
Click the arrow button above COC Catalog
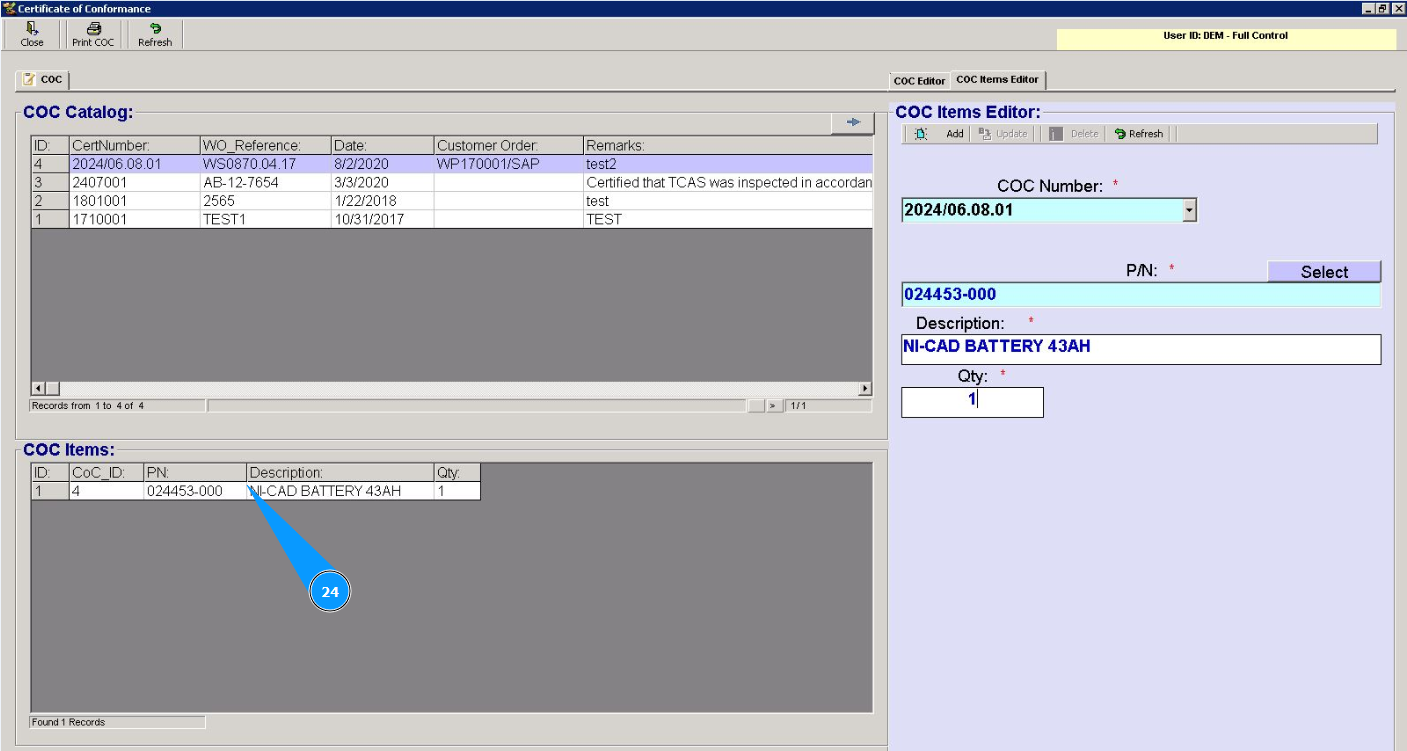click(x=853, y=122)
